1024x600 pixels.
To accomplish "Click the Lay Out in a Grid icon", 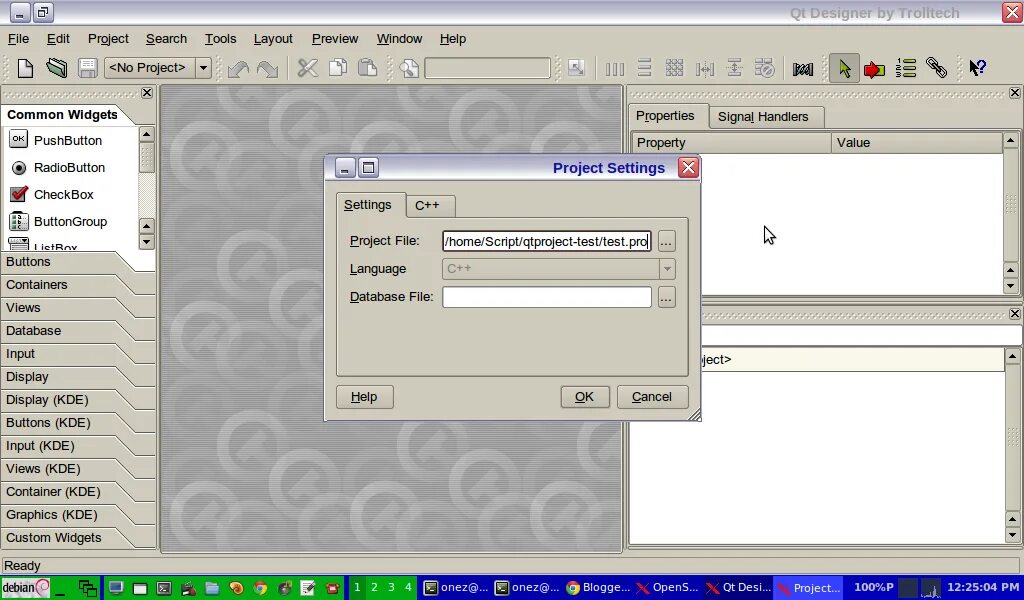I will [x=675, y=68].
